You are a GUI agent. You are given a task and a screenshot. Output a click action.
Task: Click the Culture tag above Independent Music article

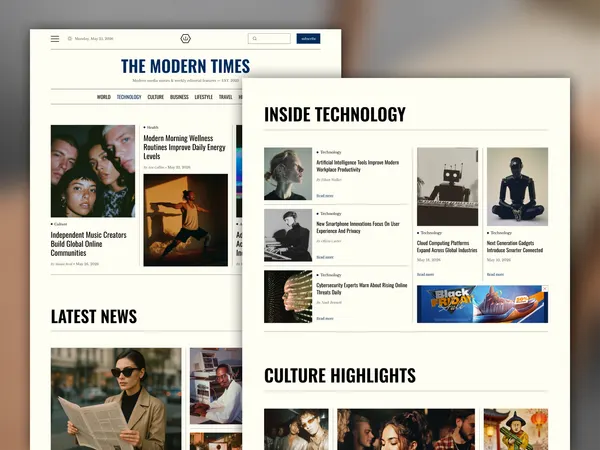click(x=59, y=224)
